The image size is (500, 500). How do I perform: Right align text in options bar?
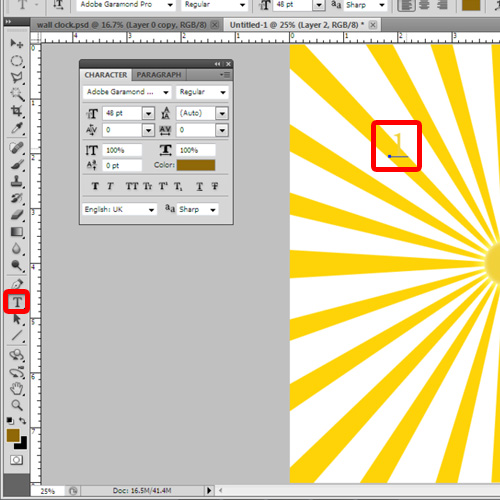point(442,5)
